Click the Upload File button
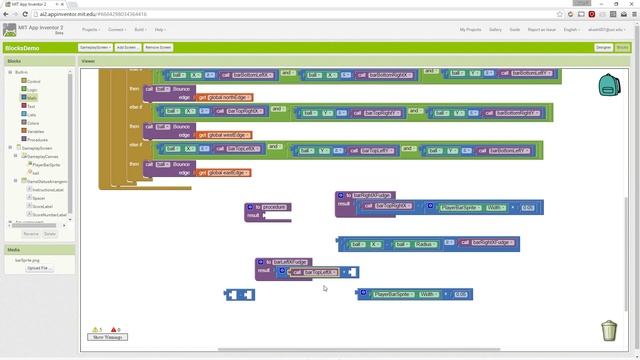The image size is (640, 360). pyautogui.click(x=39, y=268)
